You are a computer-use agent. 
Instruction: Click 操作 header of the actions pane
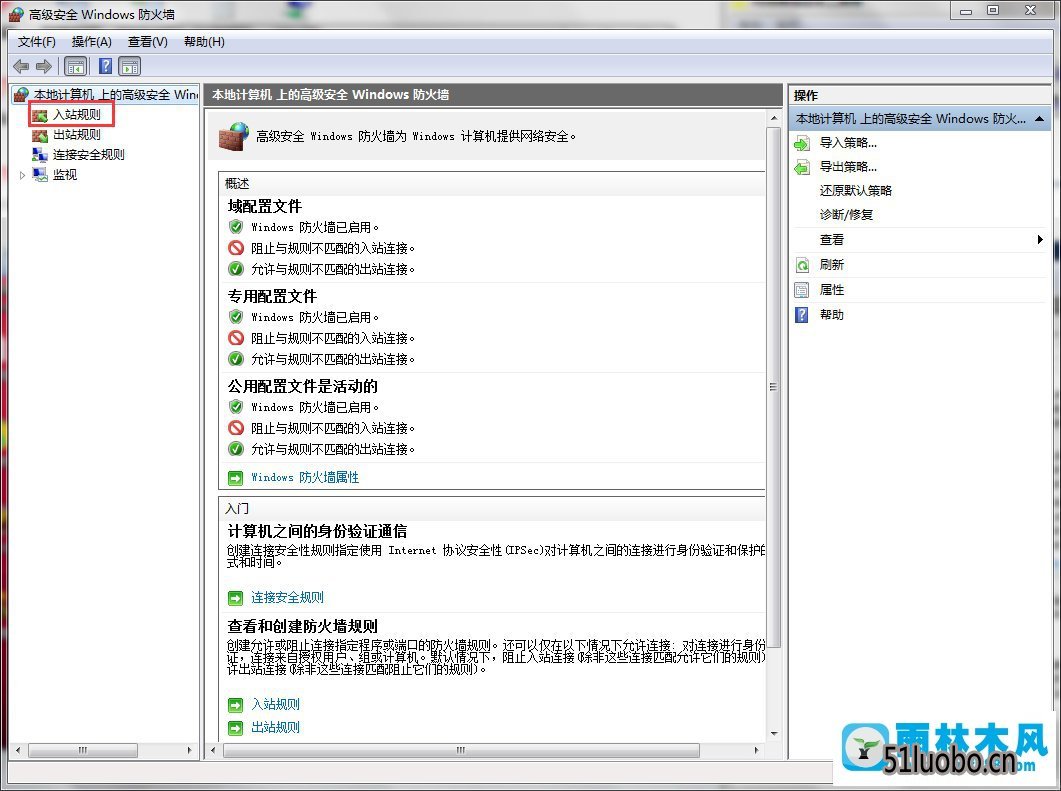[806, 95]
